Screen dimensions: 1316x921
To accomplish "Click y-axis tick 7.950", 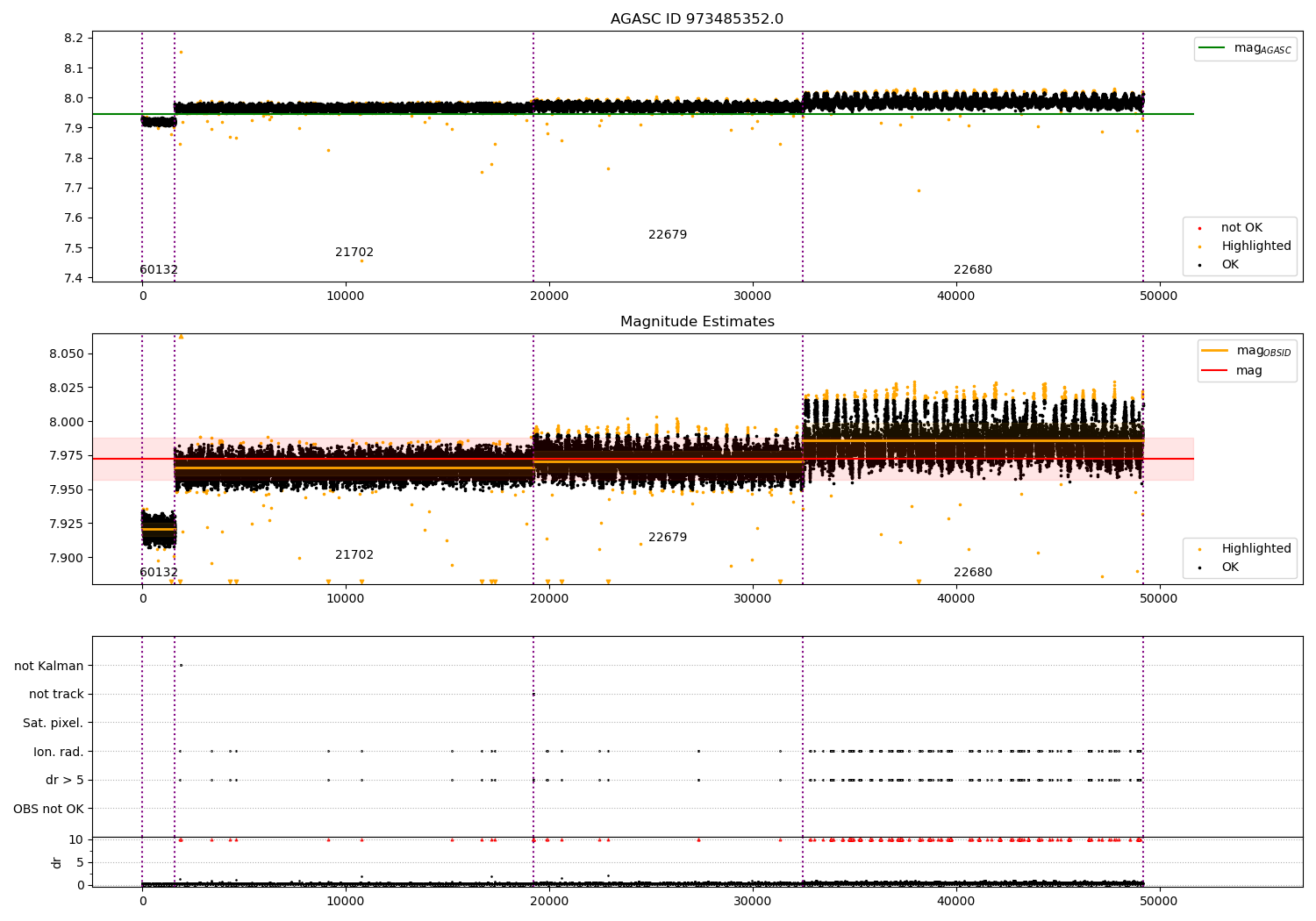I will click(67, 490).
